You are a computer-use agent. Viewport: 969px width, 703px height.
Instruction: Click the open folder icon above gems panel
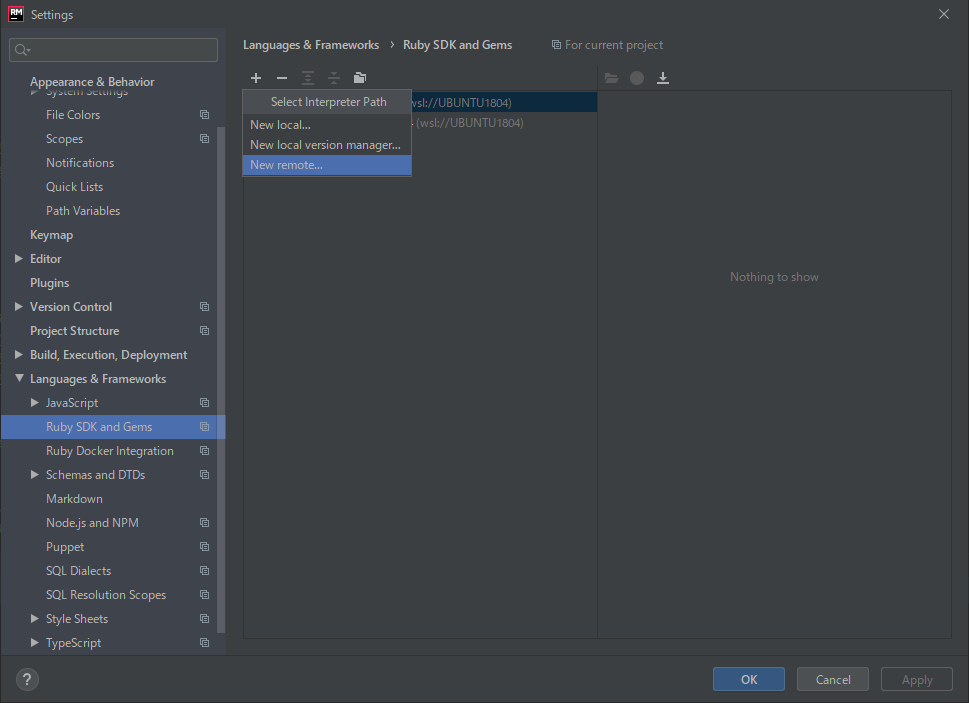[611, 78]
